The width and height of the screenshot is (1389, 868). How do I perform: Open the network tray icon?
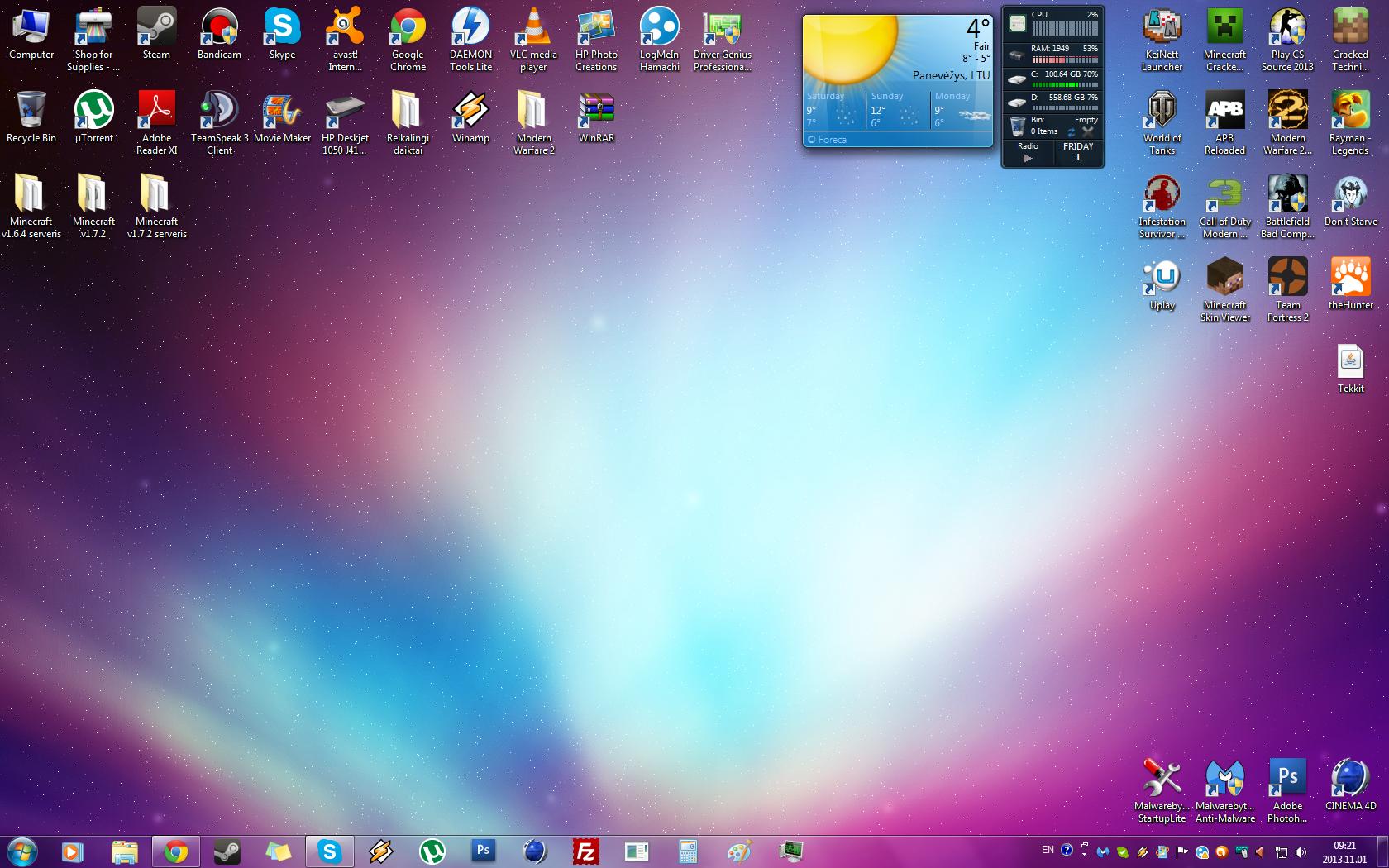pyautogui.click(x=1282, y=851)
